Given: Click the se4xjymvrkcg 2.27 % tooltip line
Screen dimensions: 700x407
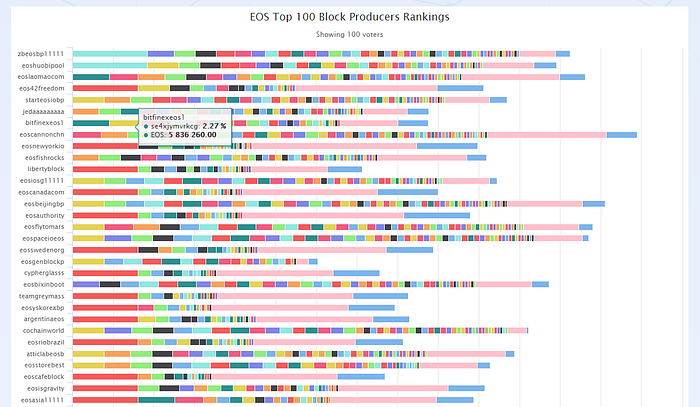Looking at the screenshot, I should 185,126.
